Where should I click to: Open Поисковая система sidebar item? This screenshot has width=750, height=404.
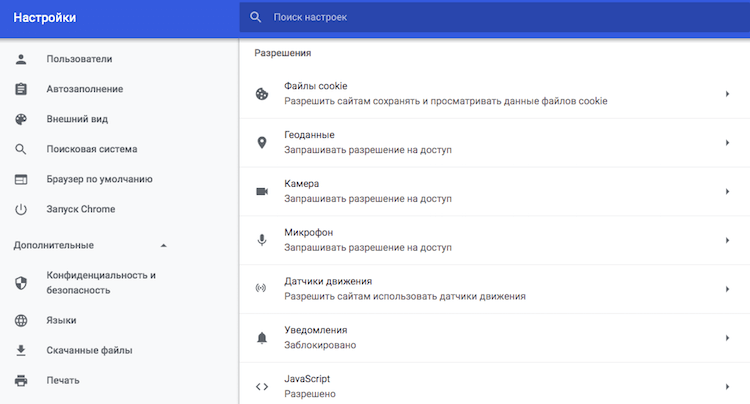pos(92,149)
